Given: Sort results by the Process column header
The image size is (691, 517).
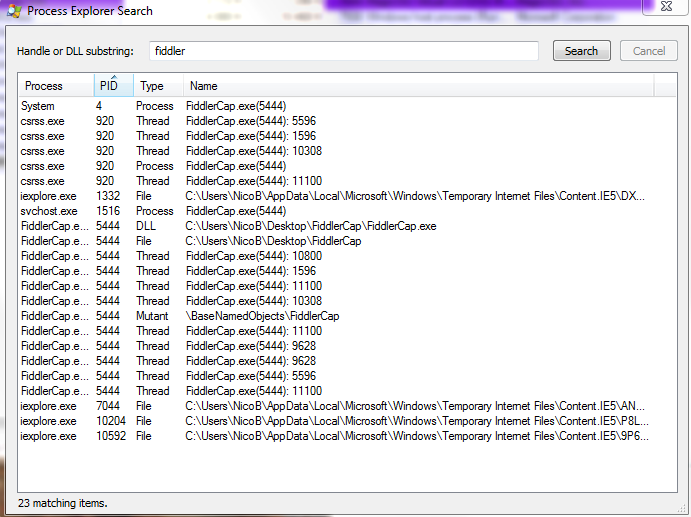Looking at the screenshot, I should pos(56,86).
